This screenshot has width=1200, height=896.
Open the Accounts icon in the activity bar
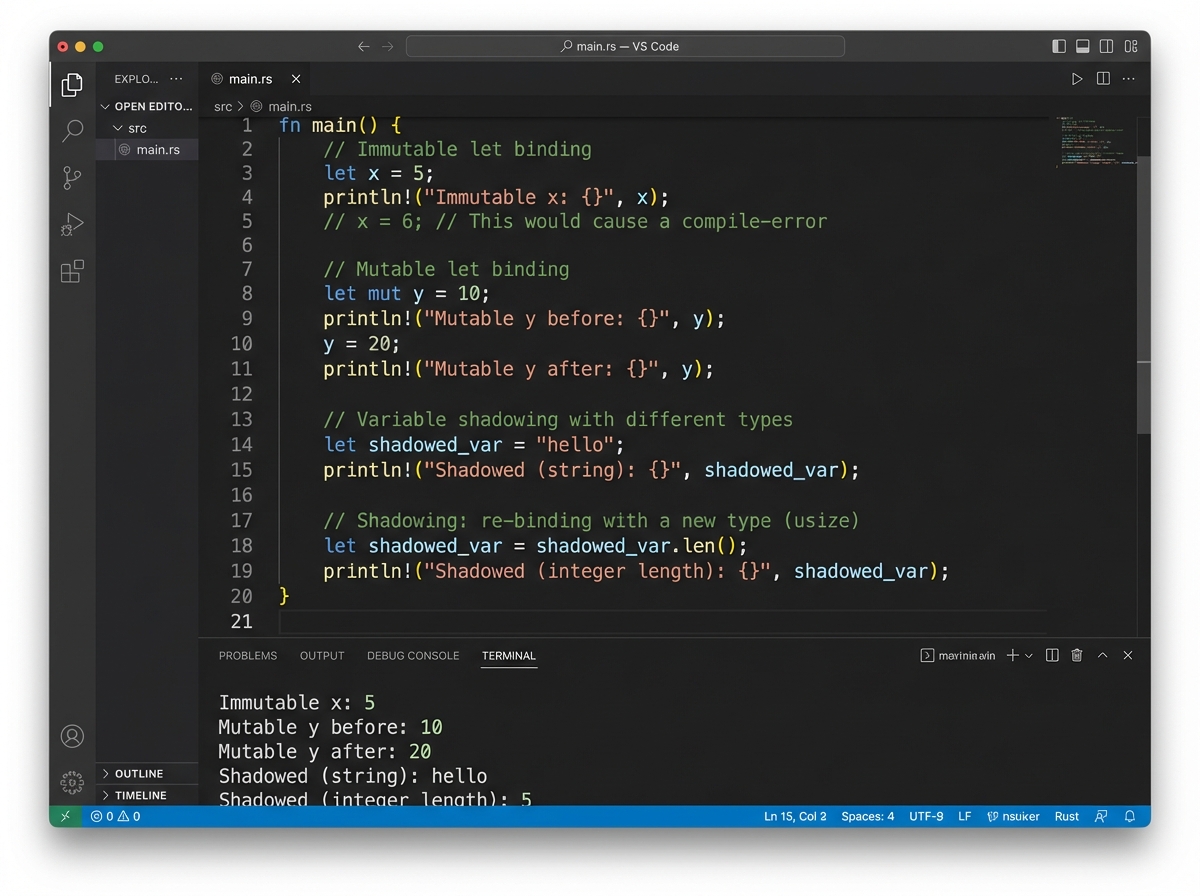click(x=71, y=736)
